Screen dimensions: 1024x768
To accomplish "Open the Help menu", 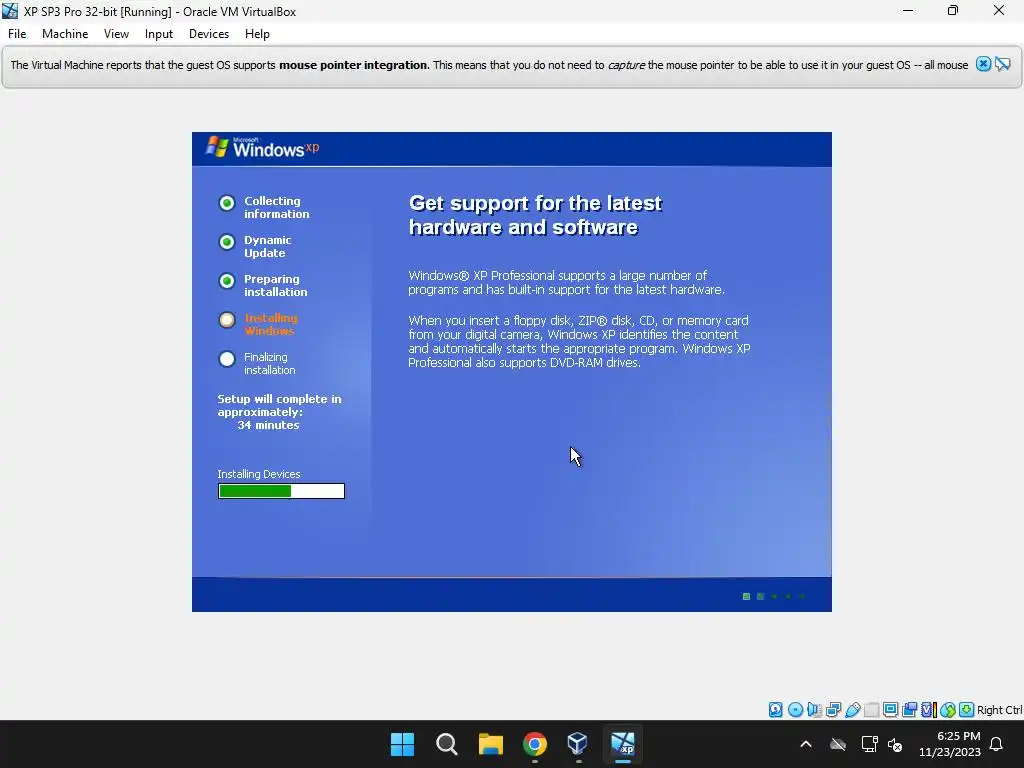I will (x=257, y=34).
